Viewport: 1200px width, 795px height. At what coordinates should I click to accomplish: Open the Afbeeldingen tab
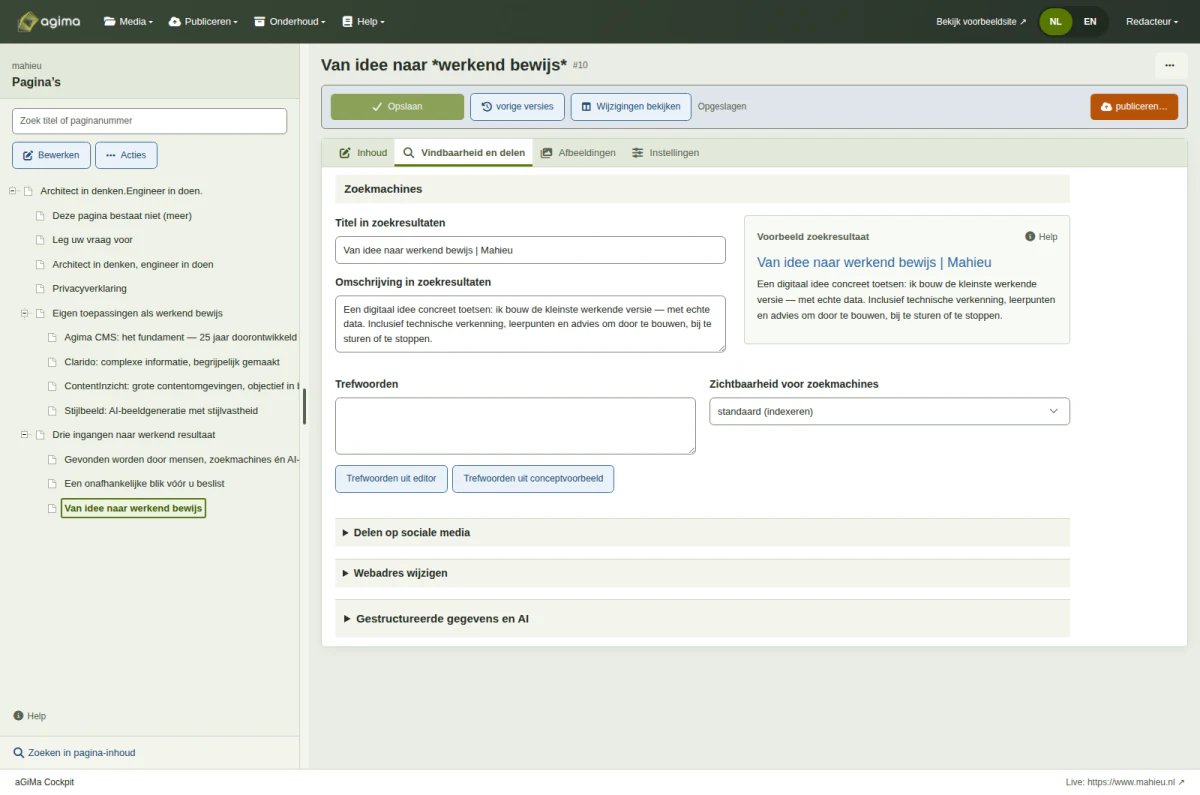[578, 153]
